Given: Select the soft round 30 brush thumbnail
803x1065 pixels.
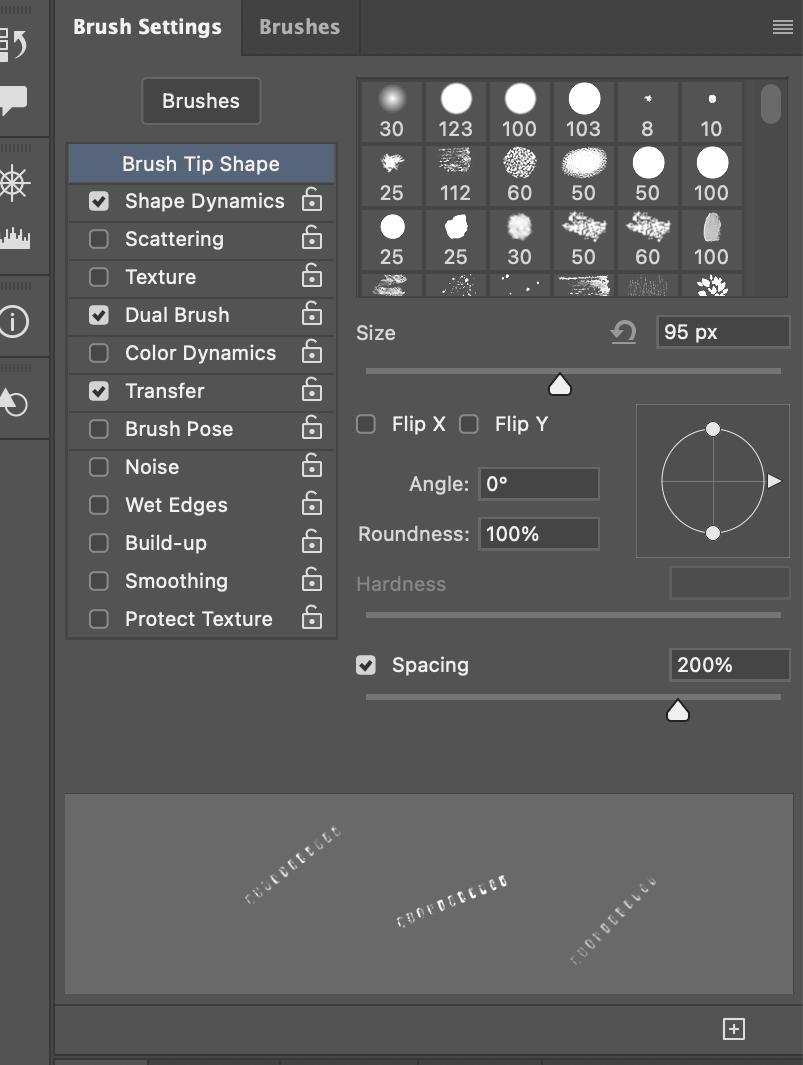Looking at the screenshot, I should [392, 112].
